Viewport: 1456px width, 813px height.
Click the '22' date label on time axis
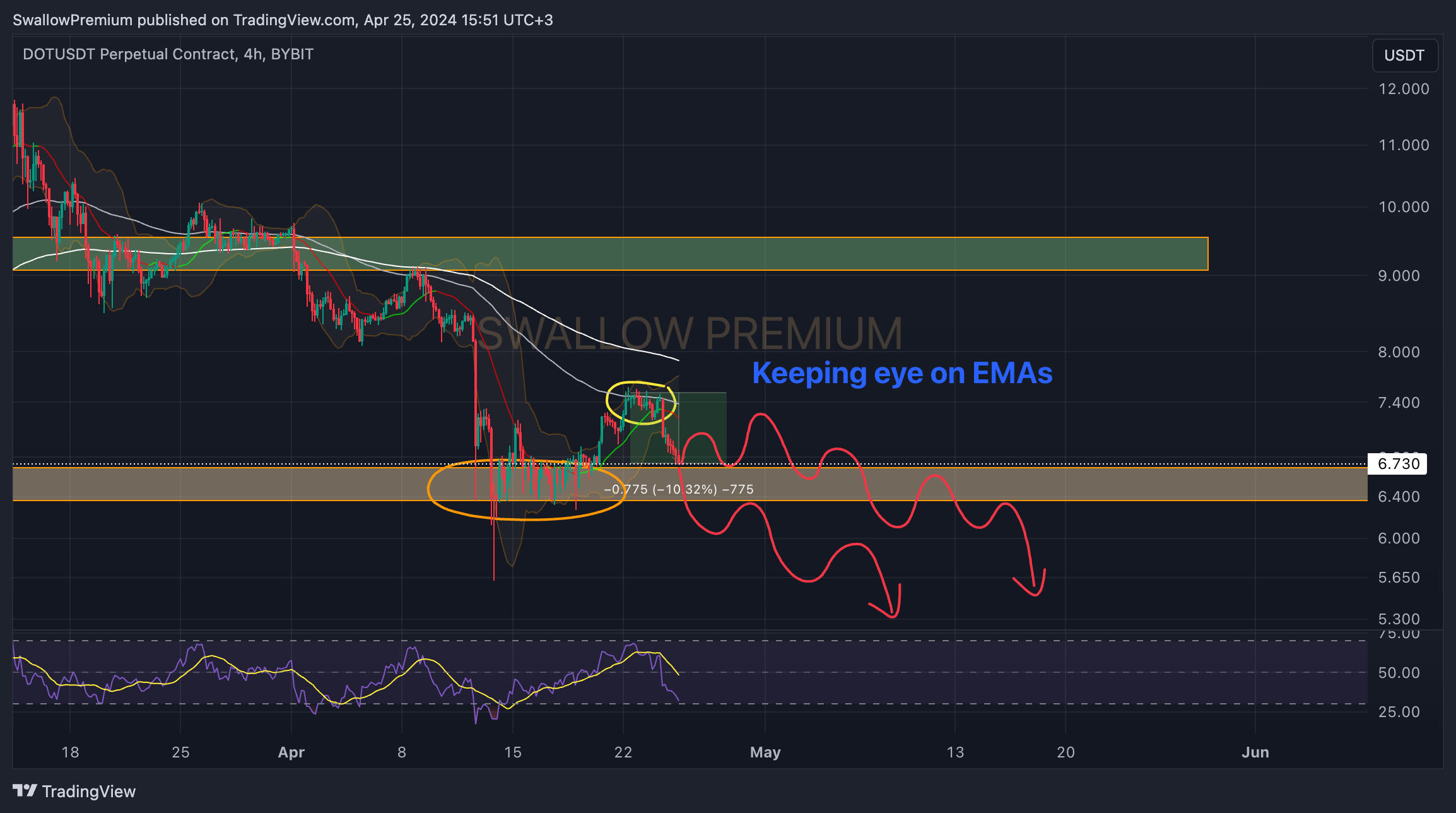point(623,752)
